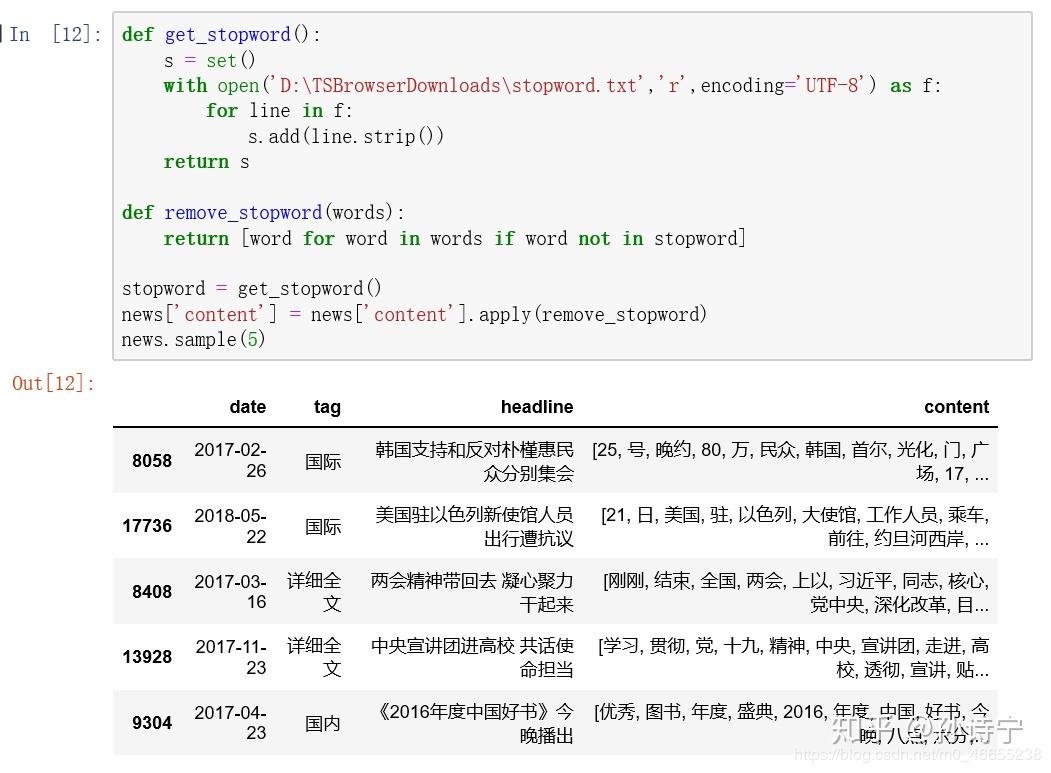The image size is (1051, 773).
Task: Click the content column header
Action: pyautogui.click(x=956, y=407)
